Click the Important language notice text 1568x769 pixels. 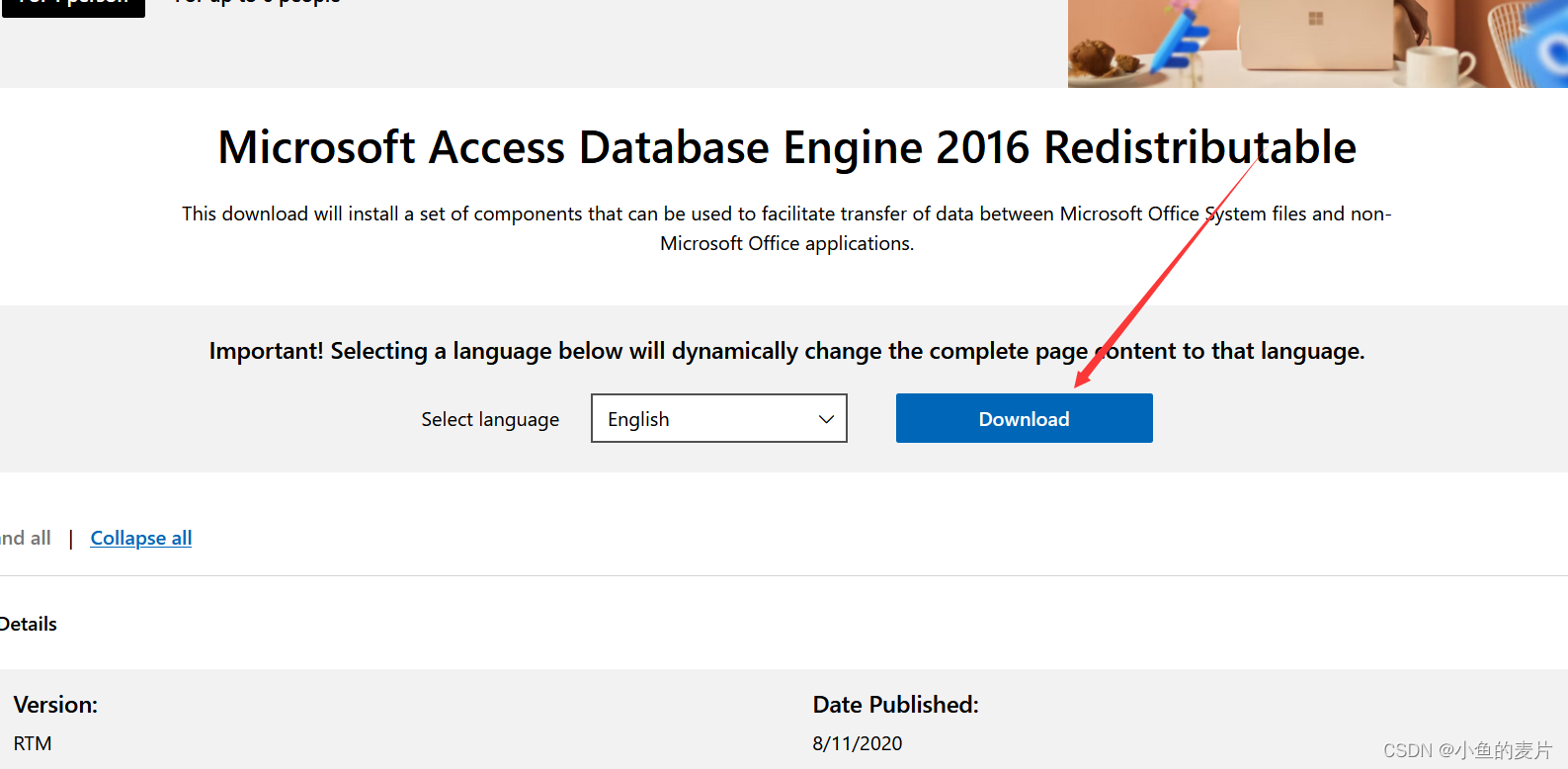pyautogui.click(x=785, y=350)
